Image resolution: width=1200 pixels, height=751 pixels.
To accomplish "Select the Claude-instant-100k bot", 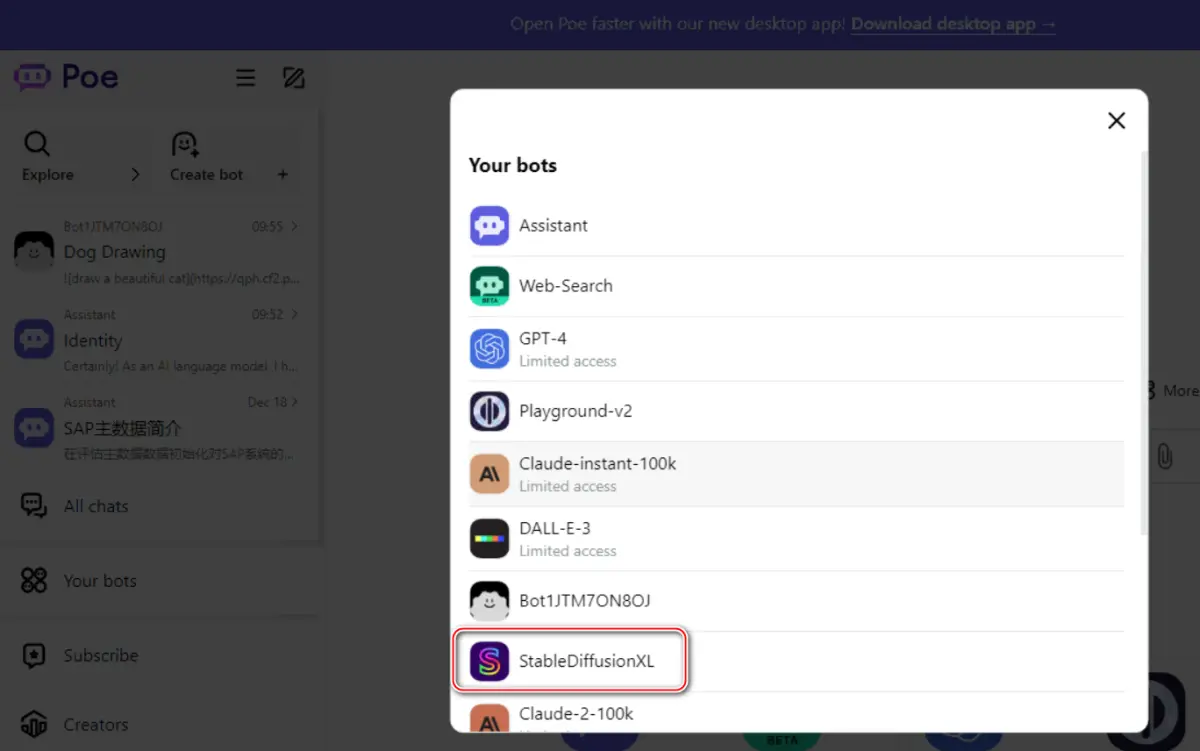I will (796, 474).
